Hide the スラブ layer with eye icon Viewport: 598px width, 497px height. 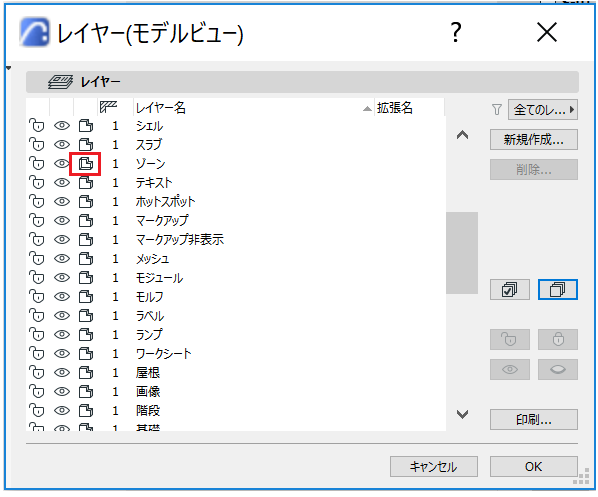(61, 144)
